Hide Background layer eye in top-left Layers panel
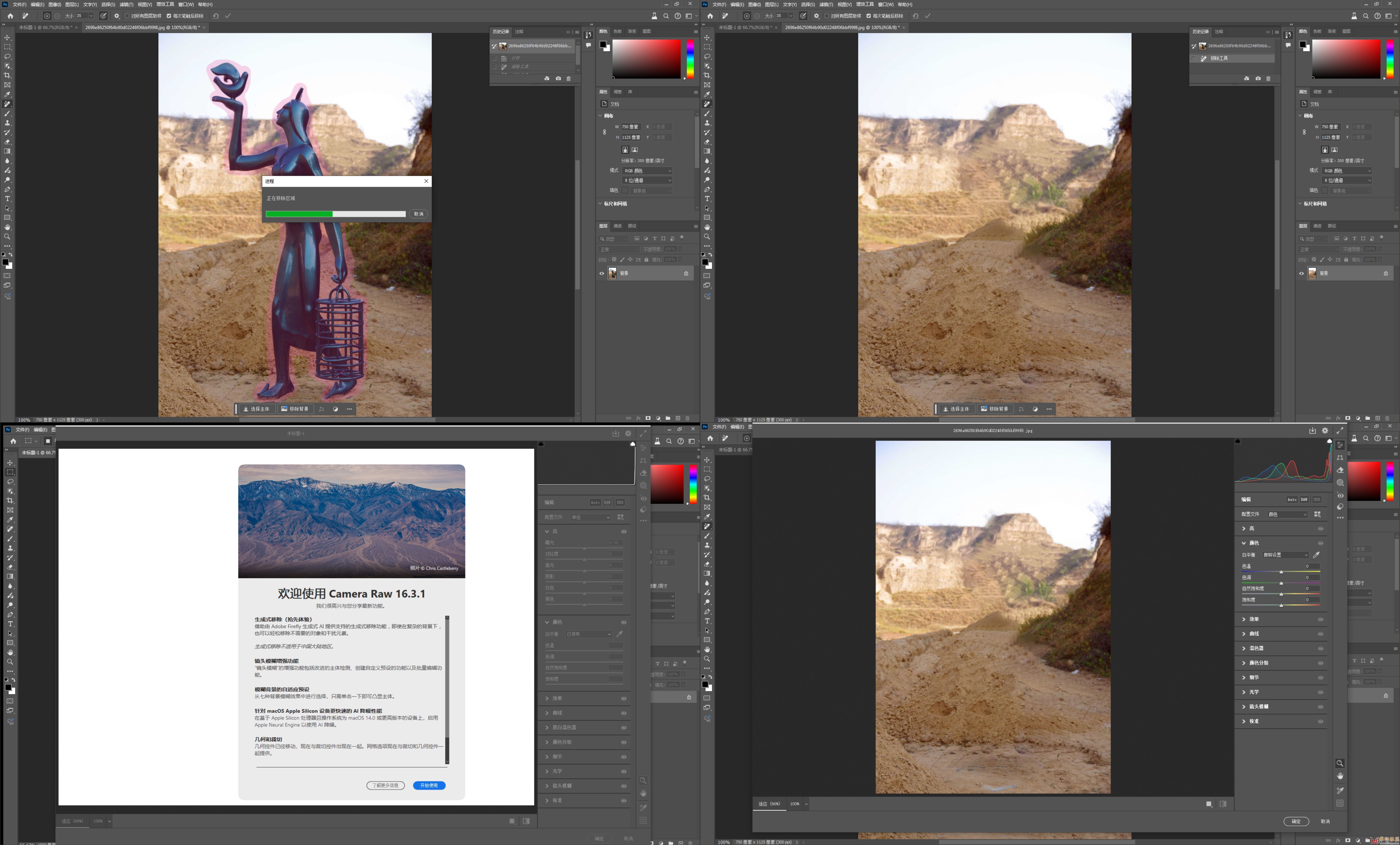Screen dimensions: 1400x845 coord(602,273)
